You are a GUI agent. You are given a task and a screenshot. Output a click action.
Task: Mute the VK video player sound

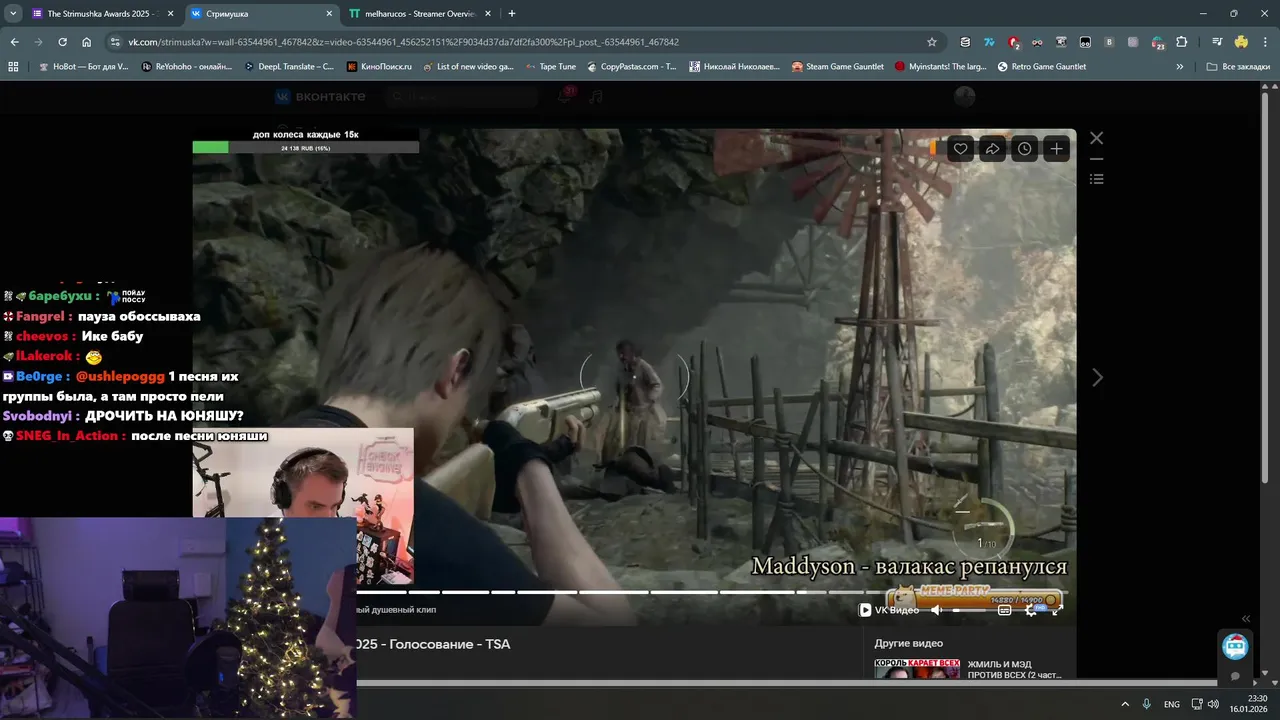pyautogui.click(x=936, y=610)
